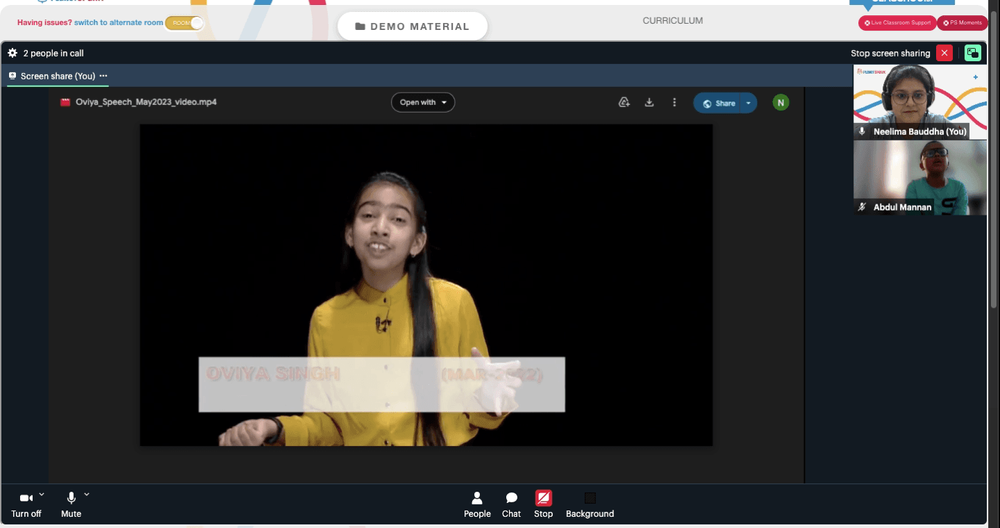The width and height of the screenshot is (1000, 528).
Task: Click the download icon in viewer
Action: click(649, 102)
